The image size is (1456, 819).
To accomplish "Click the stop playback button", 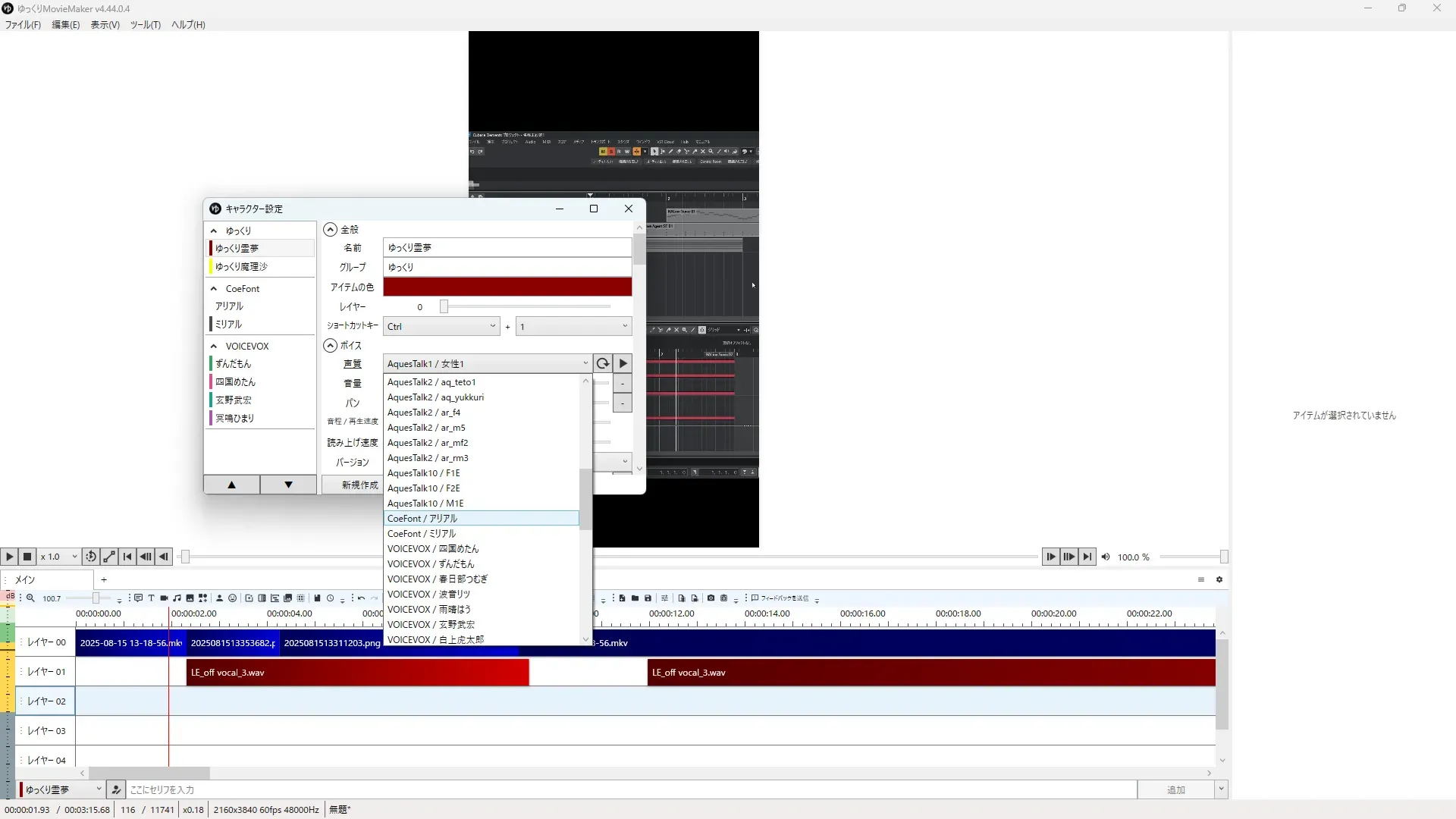I will [x=27, y=557].
